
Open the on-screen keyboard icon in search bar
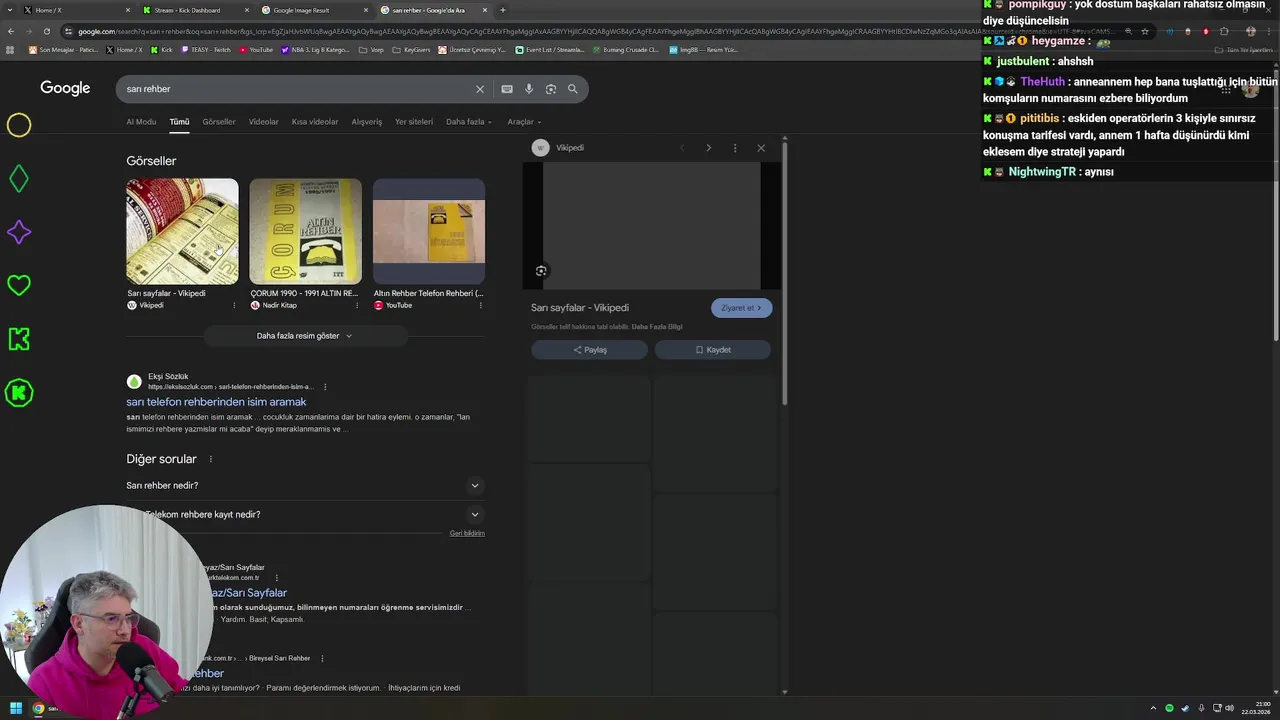coord(507,89)
